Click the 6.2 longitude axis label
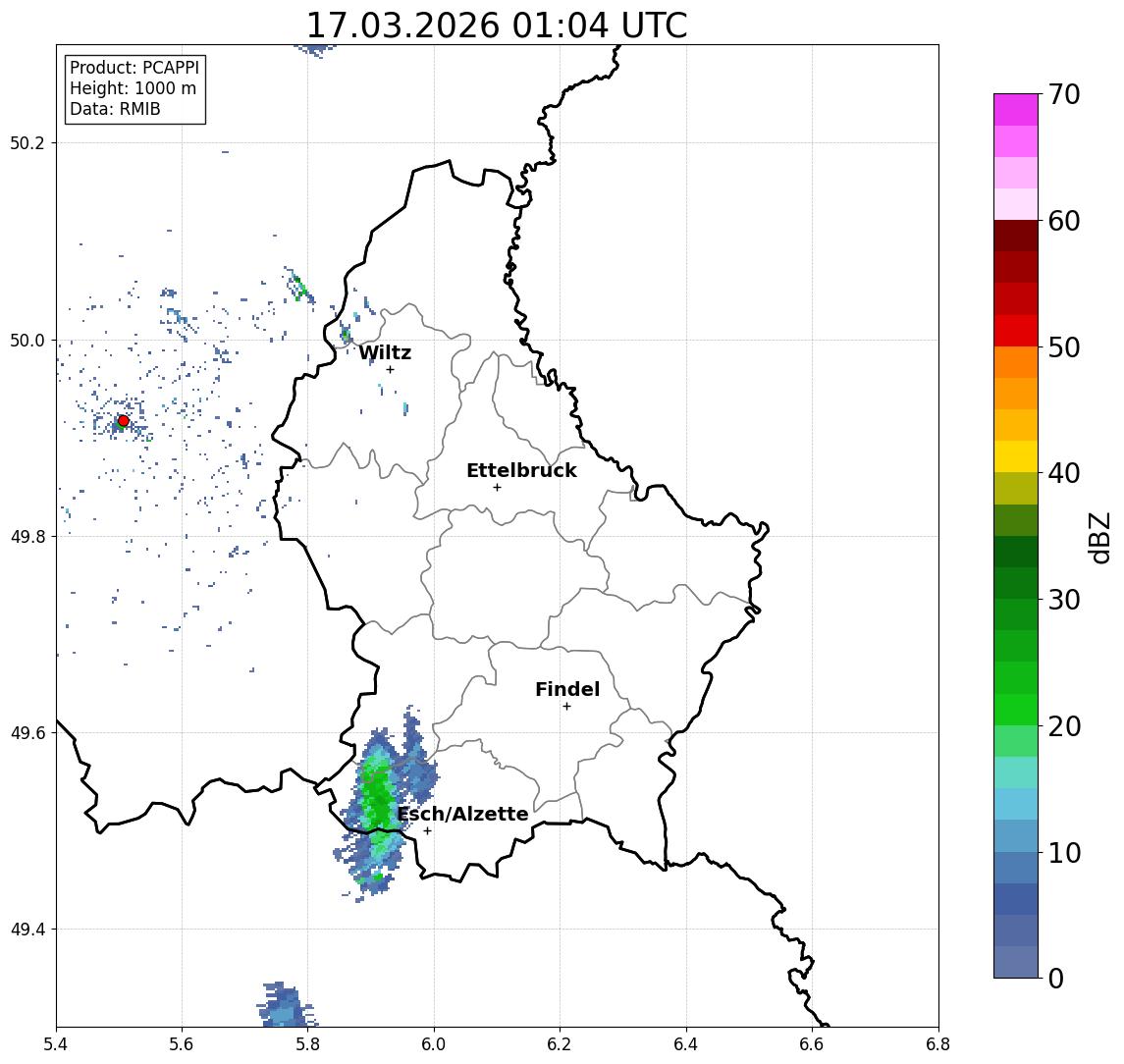Viewport: 1124px width, 1064px height. pyautogui.click(x=560, y=1044)
